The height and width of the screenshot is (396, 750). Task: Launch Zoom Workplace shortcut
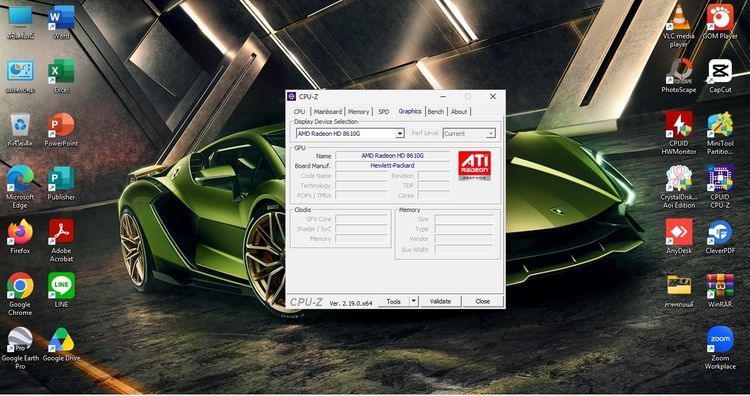[720, 349]
